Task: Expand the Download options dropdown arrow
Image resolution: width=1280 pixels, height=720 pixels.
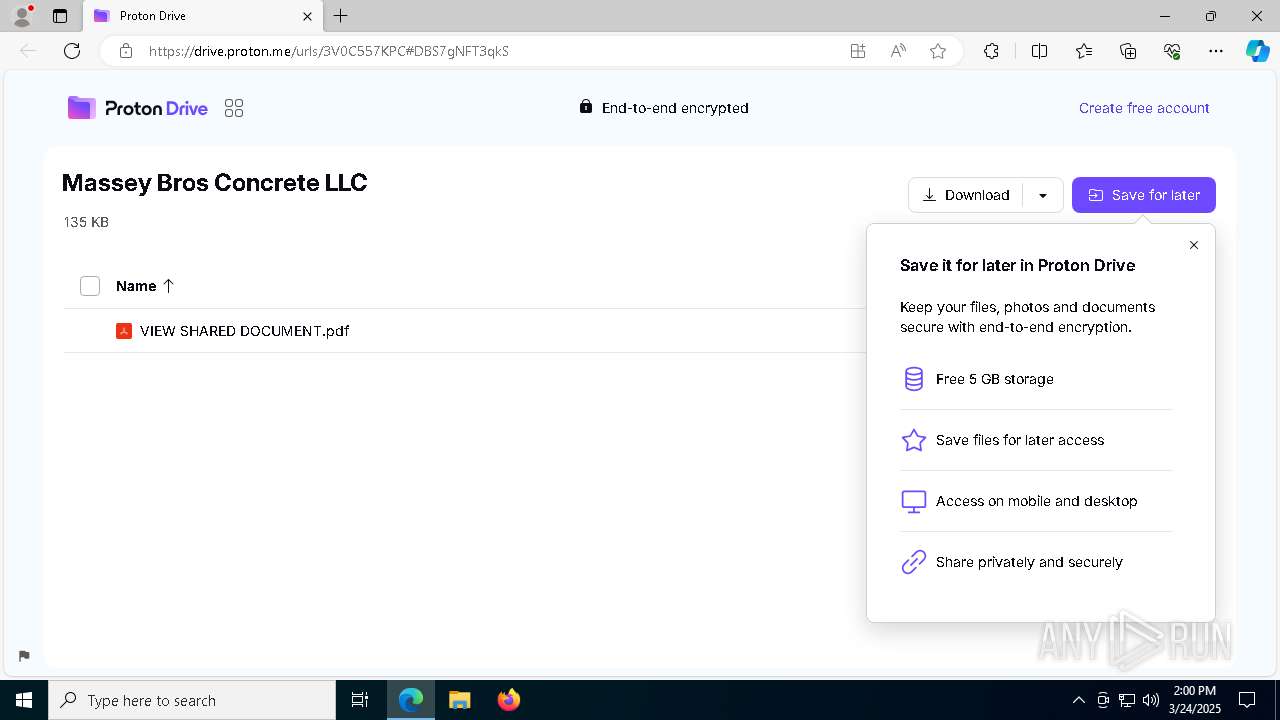Action: tap(1042, 195)
